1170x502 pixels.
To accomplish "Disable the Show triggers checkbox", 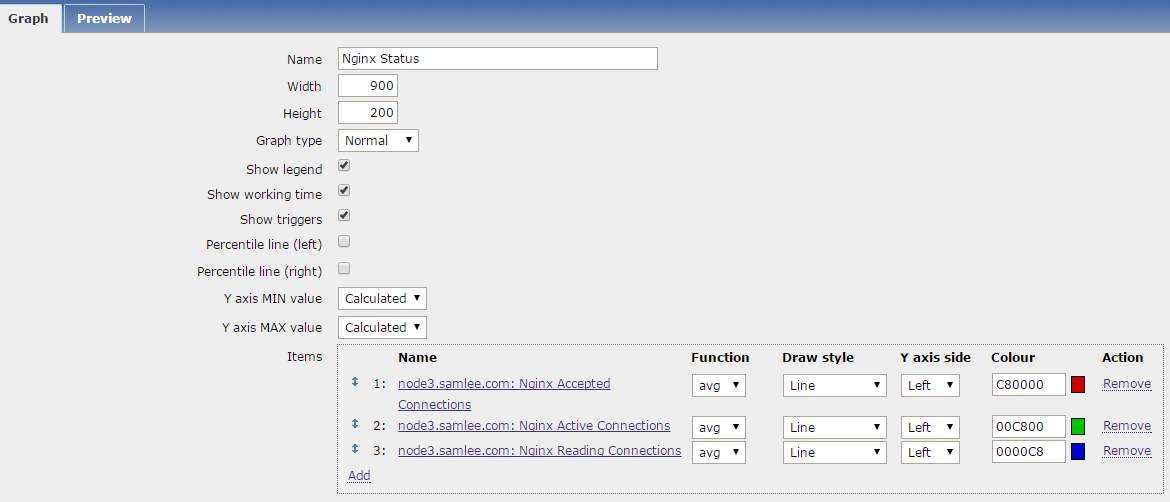I will pyautogui.click(x=344, y=216).
